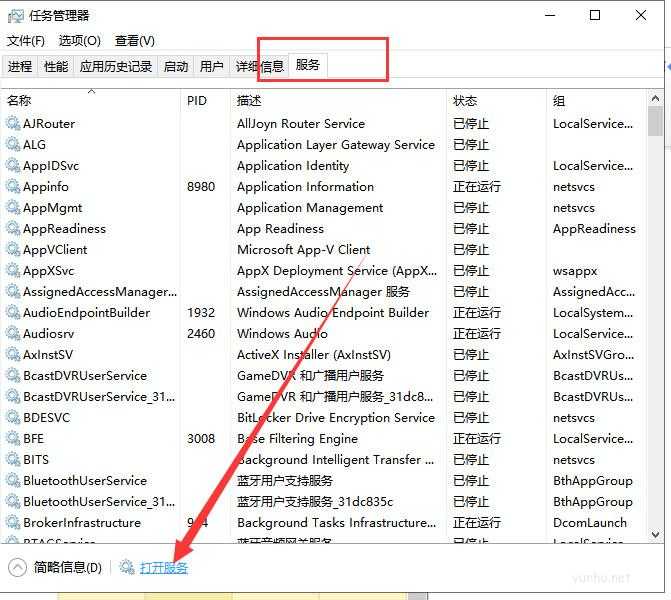Switch to the 应用历史记录 tab
The height and width of the screenshot is (600, 671).
(116, 66)
